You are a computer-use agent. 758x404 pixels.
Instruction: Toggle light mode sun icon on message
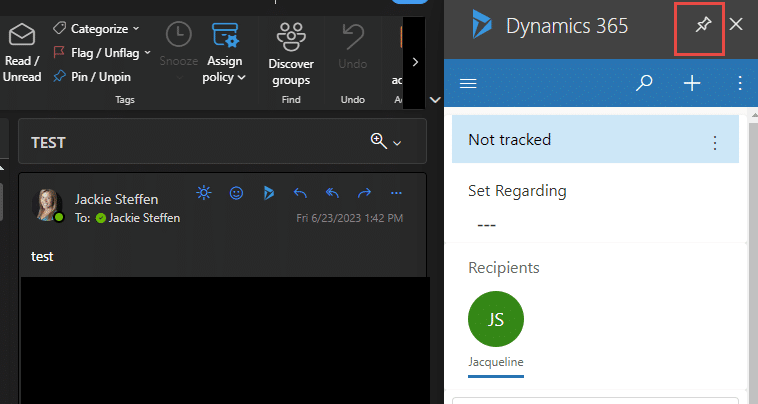point(204,193)
